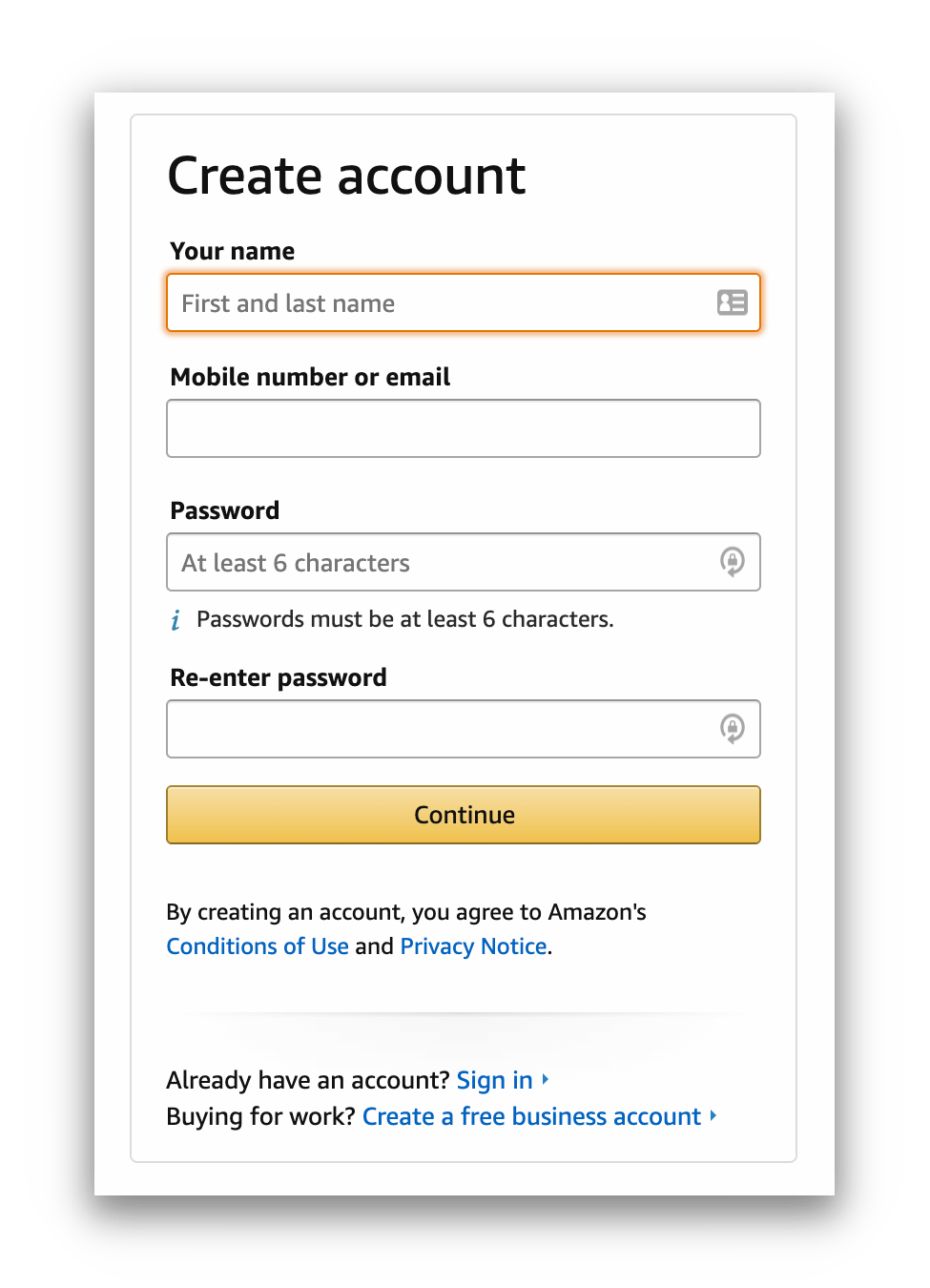Expand the arrow after business account link
This screenshot has height=1288, width=930.
[x=713, y=1116]
